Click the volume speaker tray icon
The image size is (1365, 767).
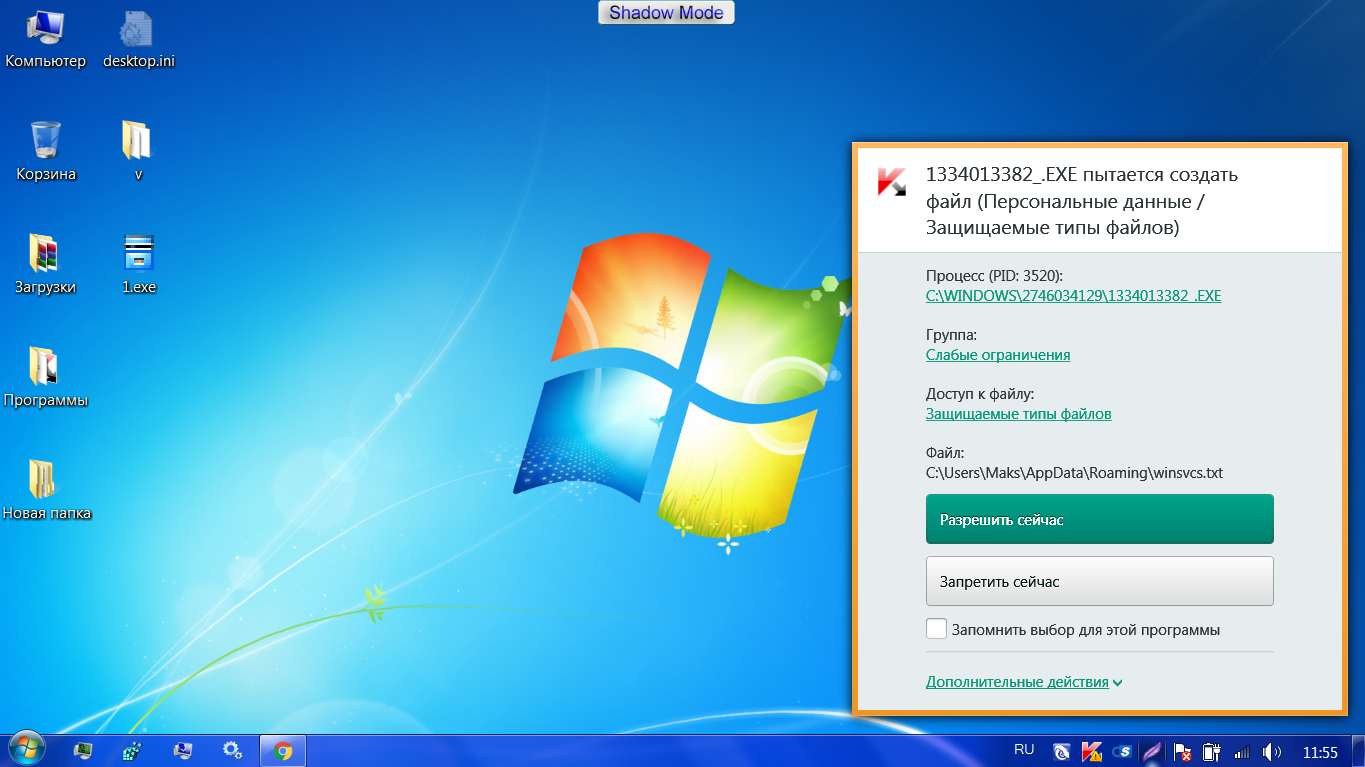tap(1271, 751)
